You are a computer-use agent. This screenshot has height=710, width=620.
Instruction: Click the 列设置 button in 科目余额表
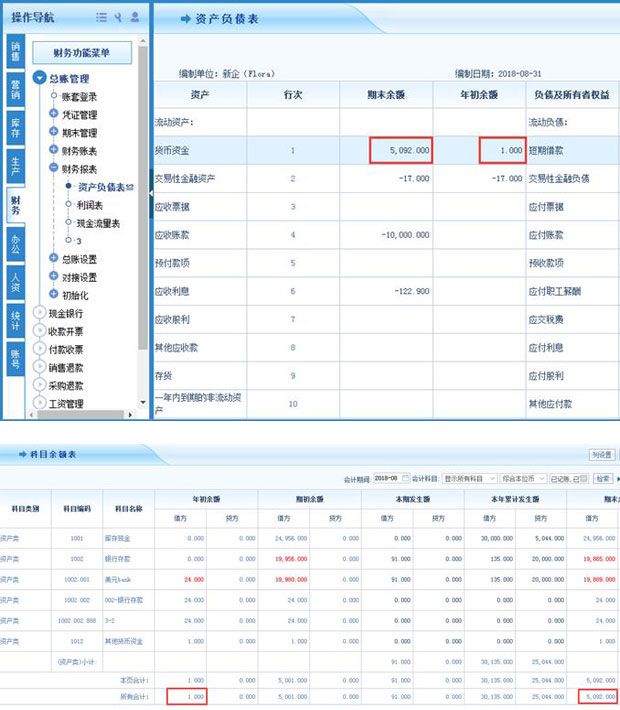(602, 455)
